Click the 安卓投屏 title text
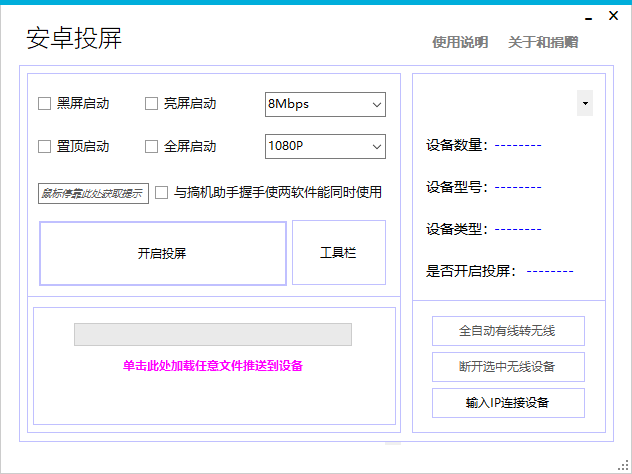This screenshot has height=474, width=632. coord(74,38)
